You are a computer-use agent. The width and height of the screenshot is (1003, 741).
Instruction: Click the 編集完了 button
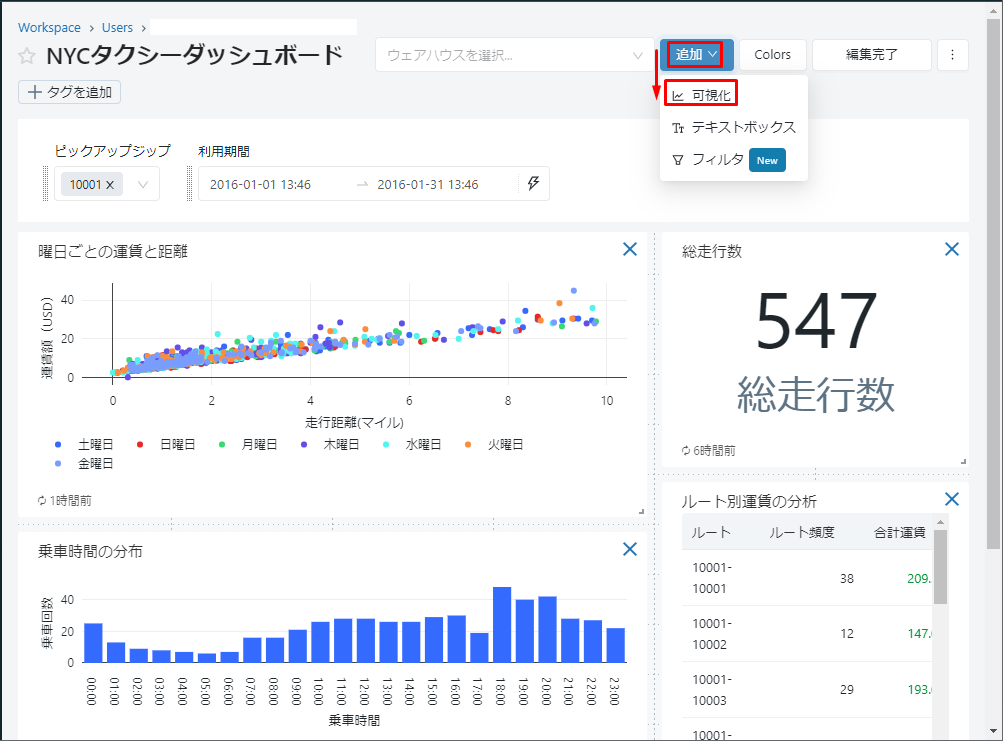[871, 55]
